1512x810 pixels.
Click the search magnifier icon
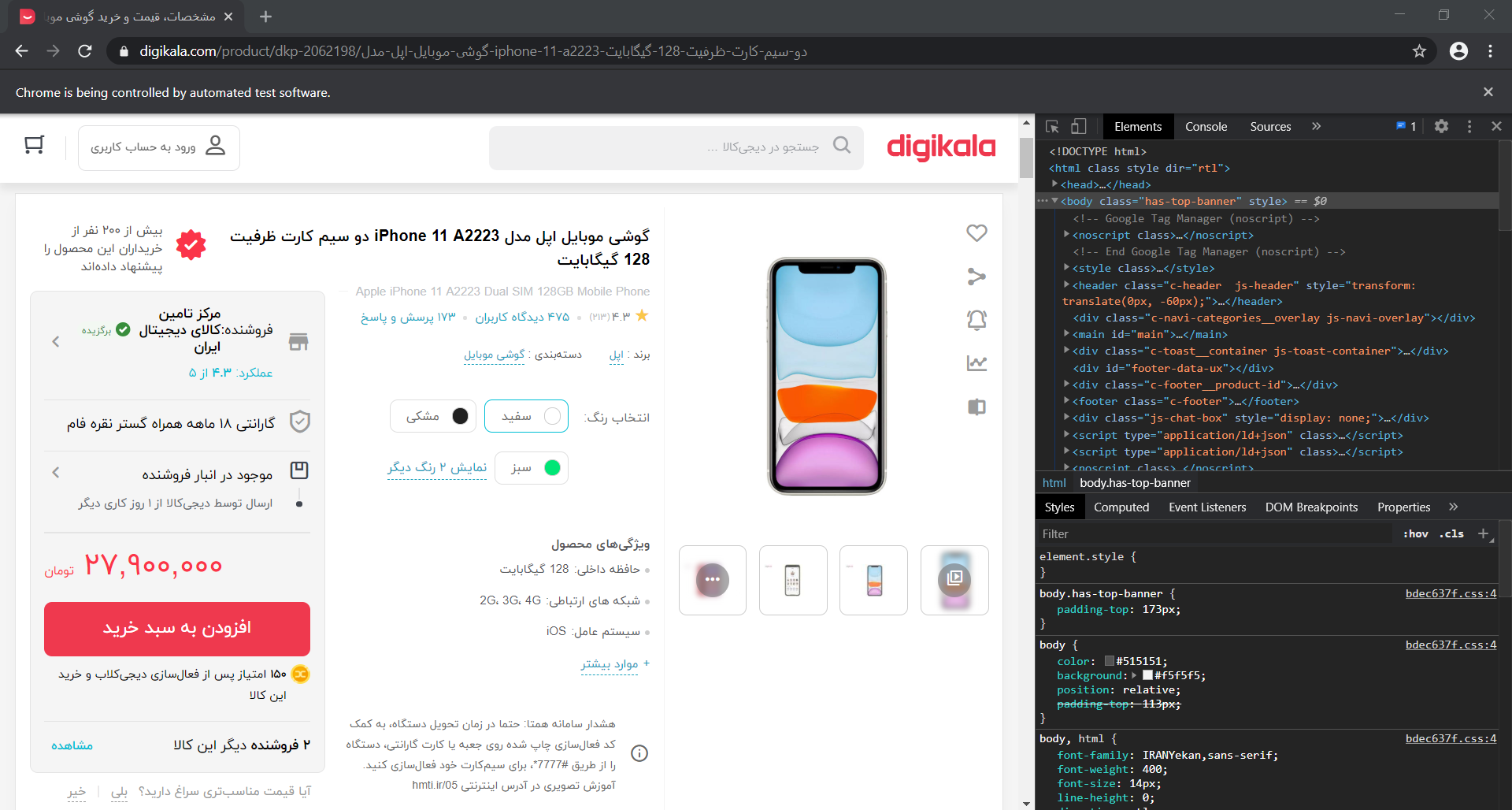pos(842,145)
